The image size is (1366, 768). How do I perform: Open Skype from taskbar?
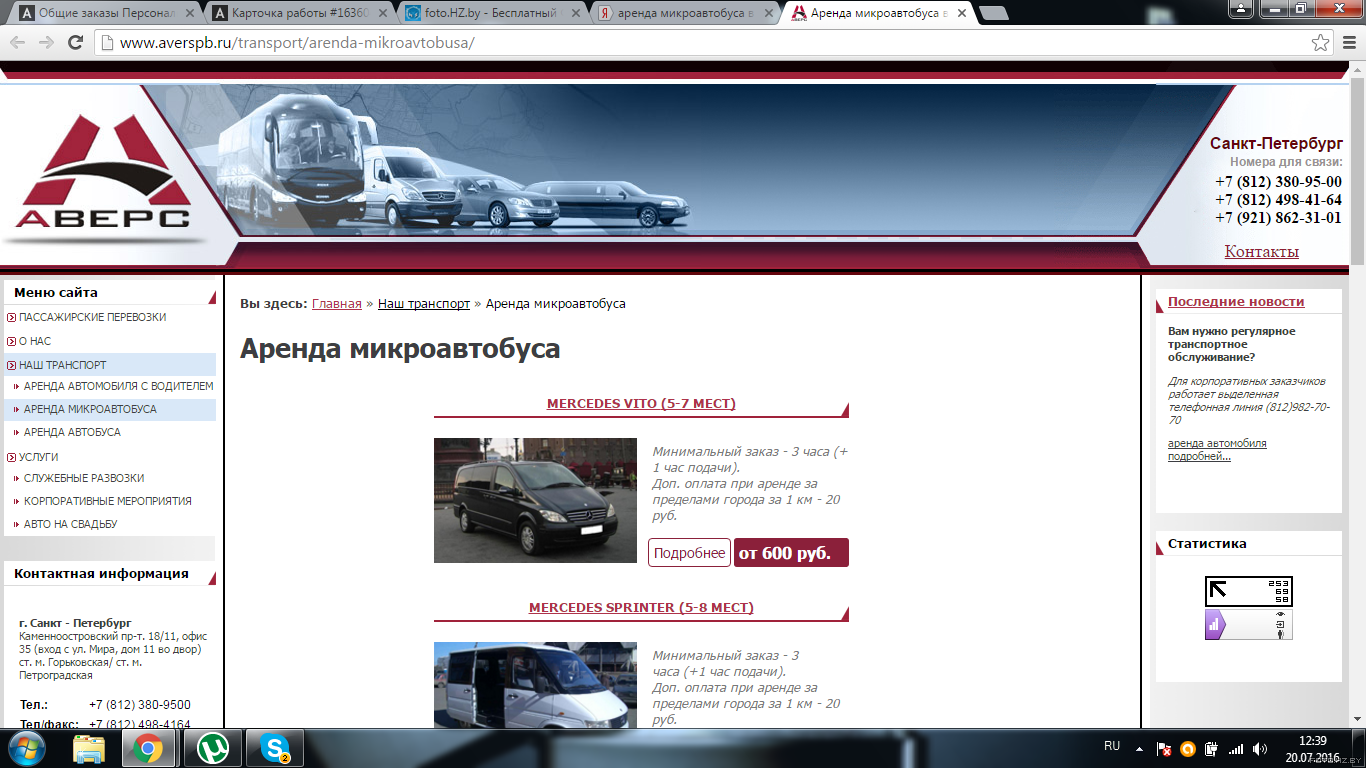pos(275,749)
